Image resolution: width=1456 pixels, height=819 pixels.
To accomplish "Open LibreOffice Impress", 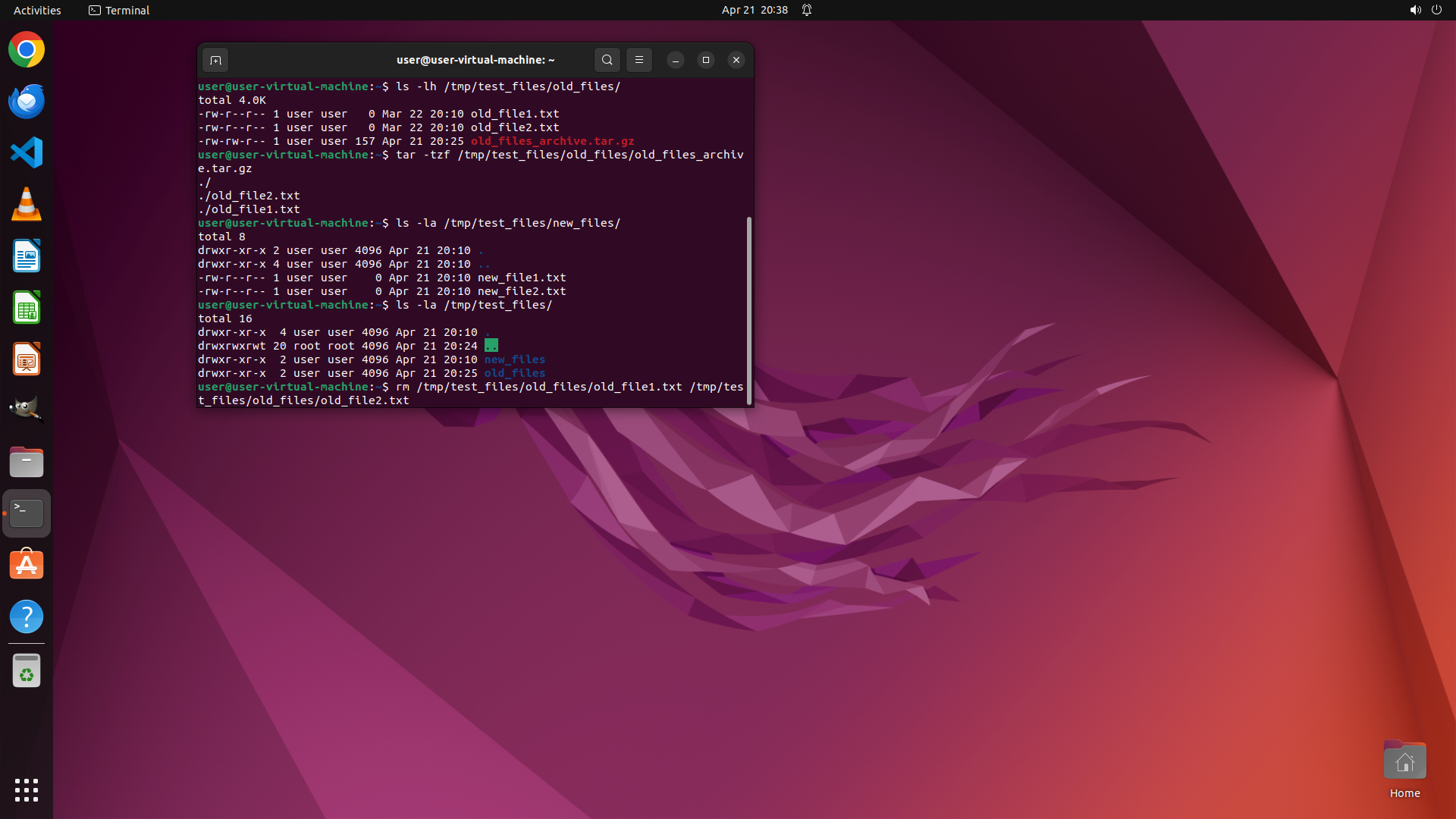I will pos(27,359).
